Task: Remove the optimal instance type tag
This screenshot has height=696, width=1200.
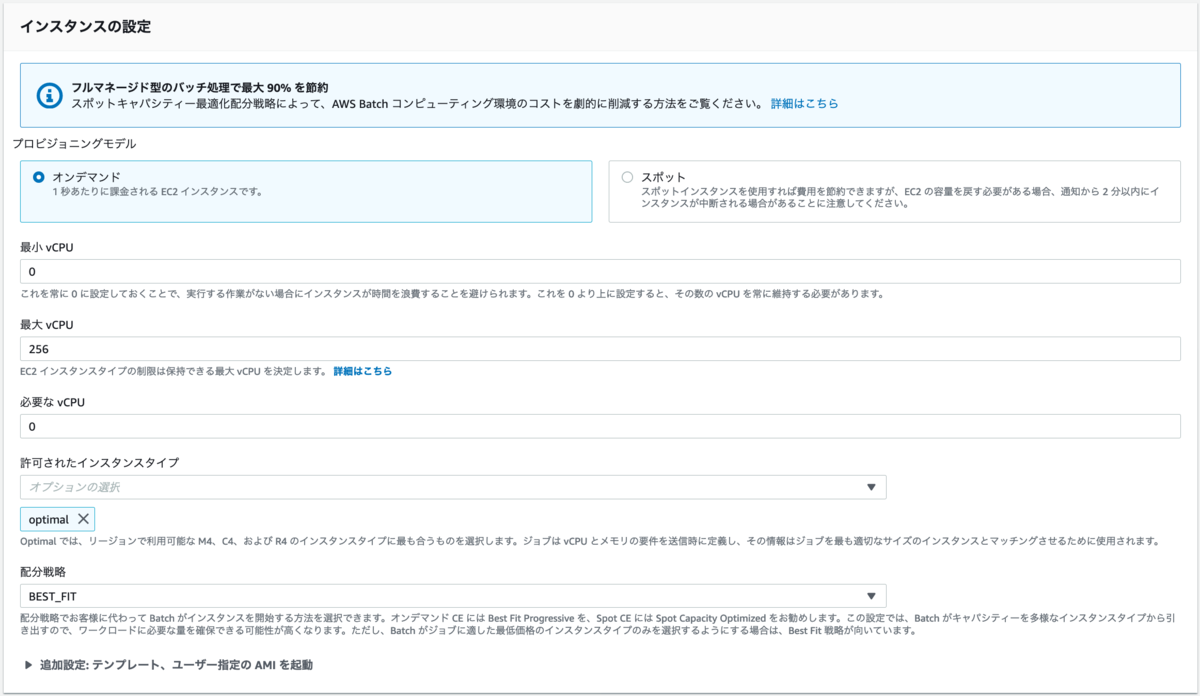Action: coord(83,519)
